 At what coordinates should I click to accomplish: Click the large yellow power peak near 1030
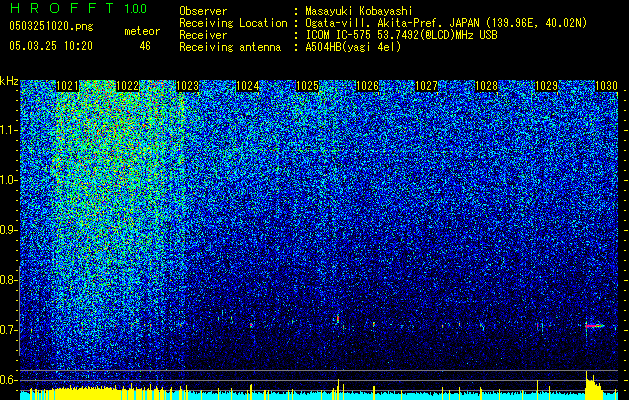[x=594, y=385]
